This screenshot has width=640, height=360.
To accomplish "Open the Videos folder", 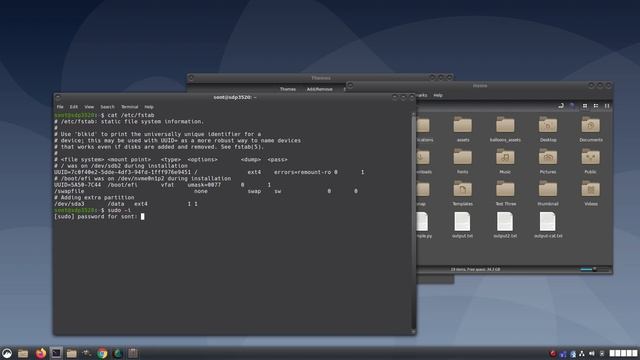I will click(591, 193).
